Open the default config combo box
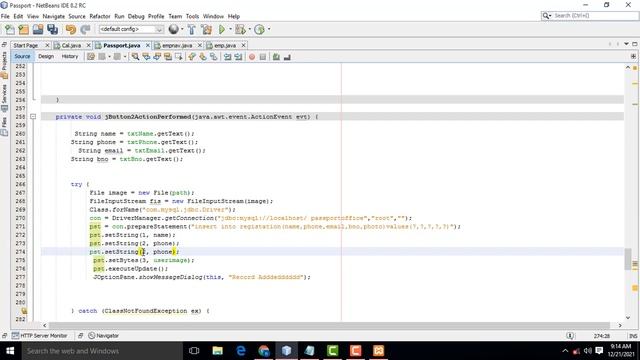The height and width of the screenshot is (360, 640). (131, 29)
